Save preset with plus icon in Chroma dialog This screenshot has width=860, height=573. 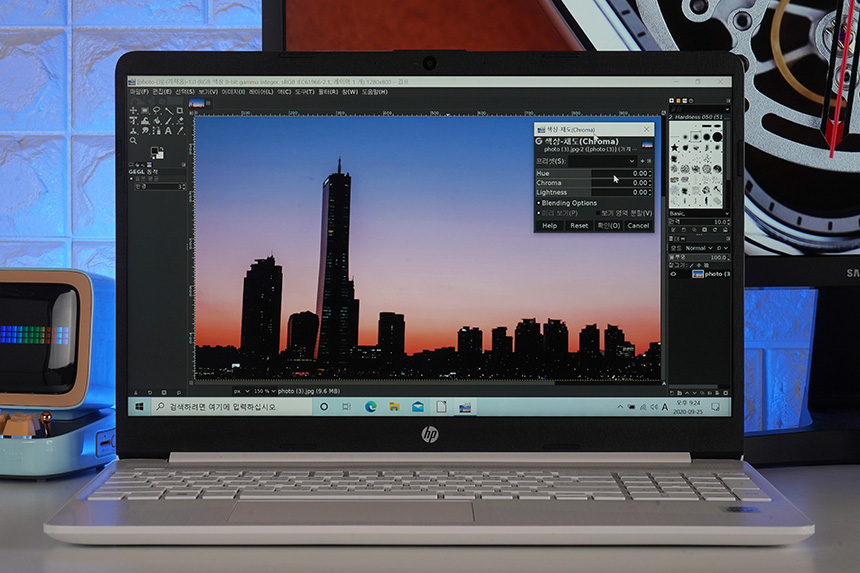(x=642, y=161)
